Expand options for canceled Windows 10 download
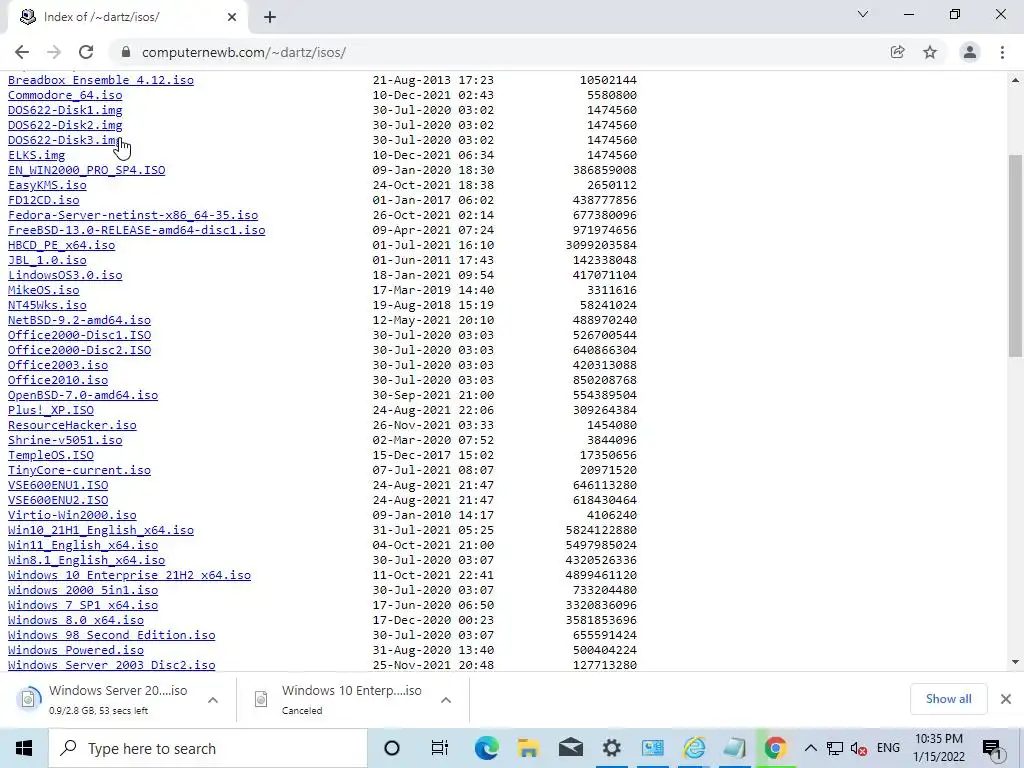This screenshot has height=768, width=1024. click(x=446, y=699)
